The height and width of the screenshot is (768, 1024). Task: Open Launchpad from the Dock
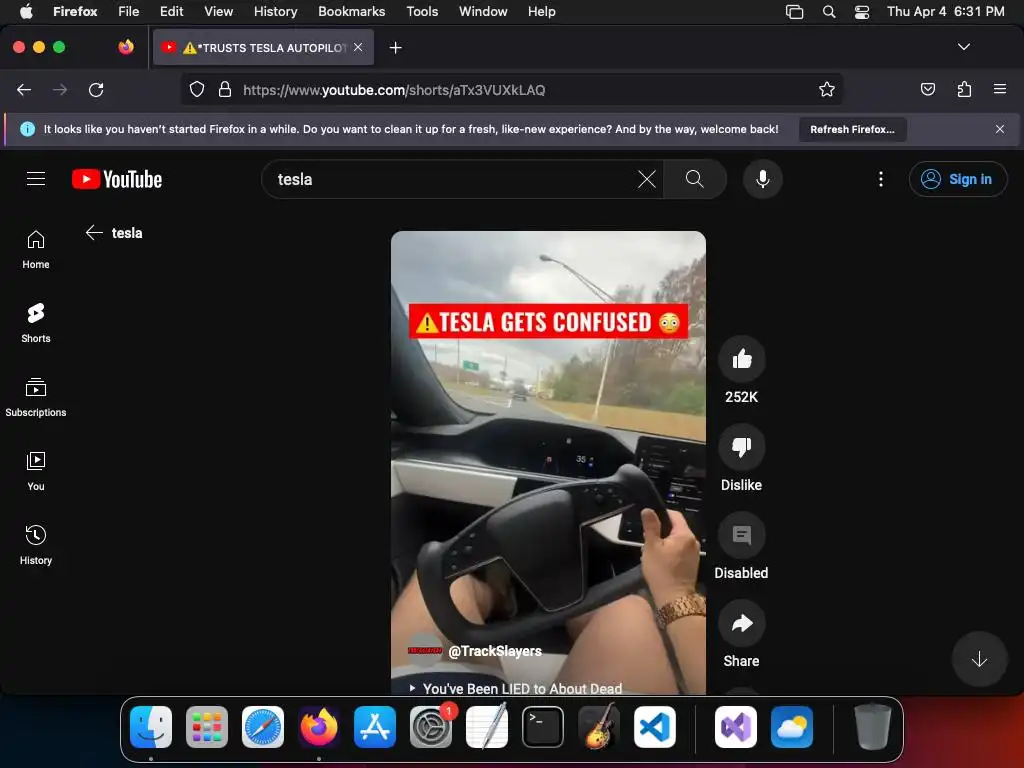207,727
